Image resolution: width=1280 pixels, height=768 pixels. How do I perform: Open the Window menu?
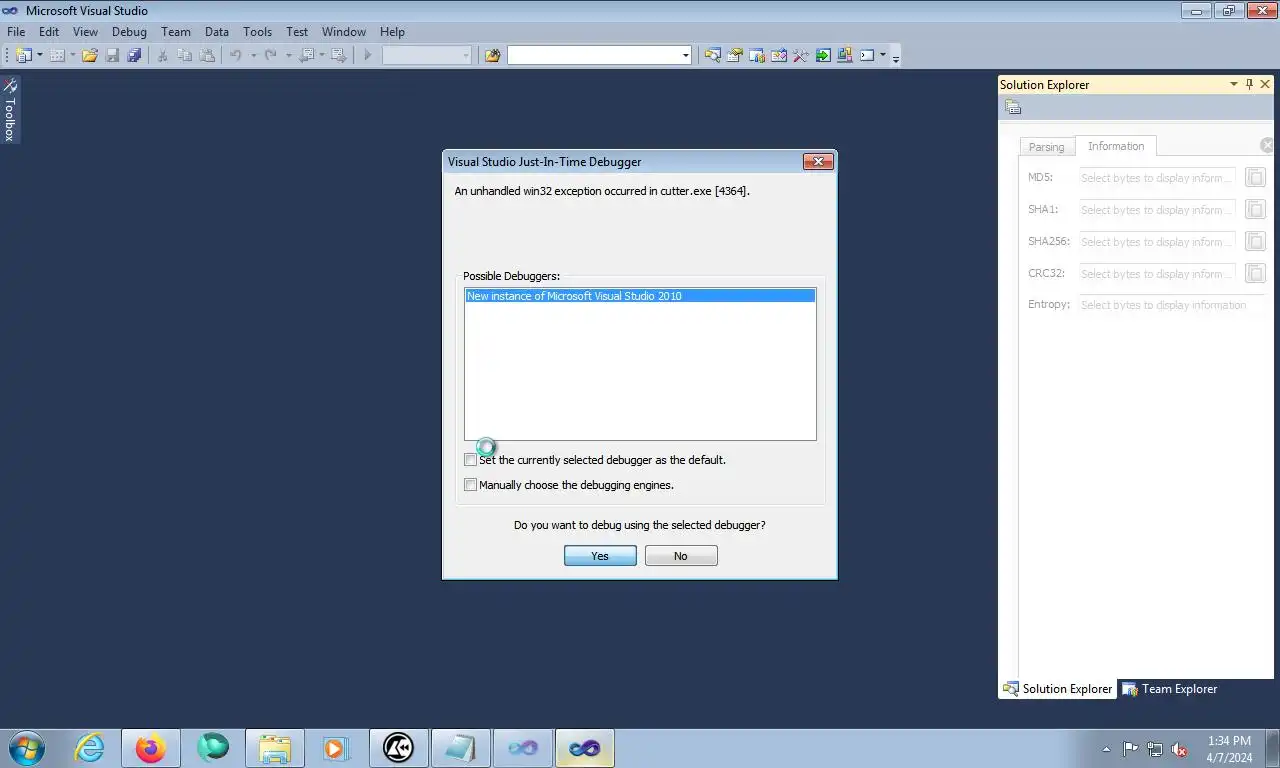point(344,32)
